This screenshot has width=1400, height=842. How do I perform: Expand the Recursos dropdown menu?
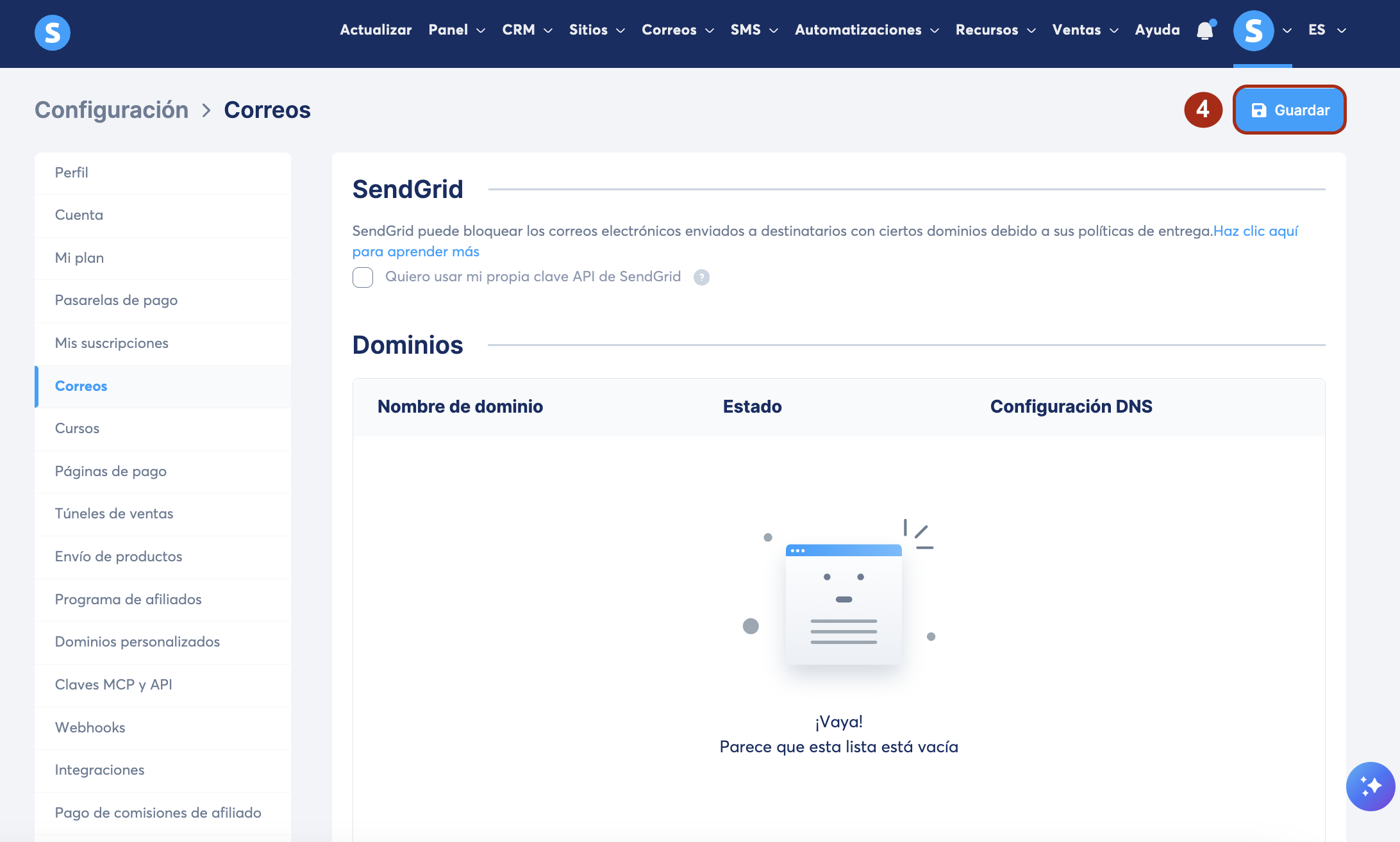(996, 30)
